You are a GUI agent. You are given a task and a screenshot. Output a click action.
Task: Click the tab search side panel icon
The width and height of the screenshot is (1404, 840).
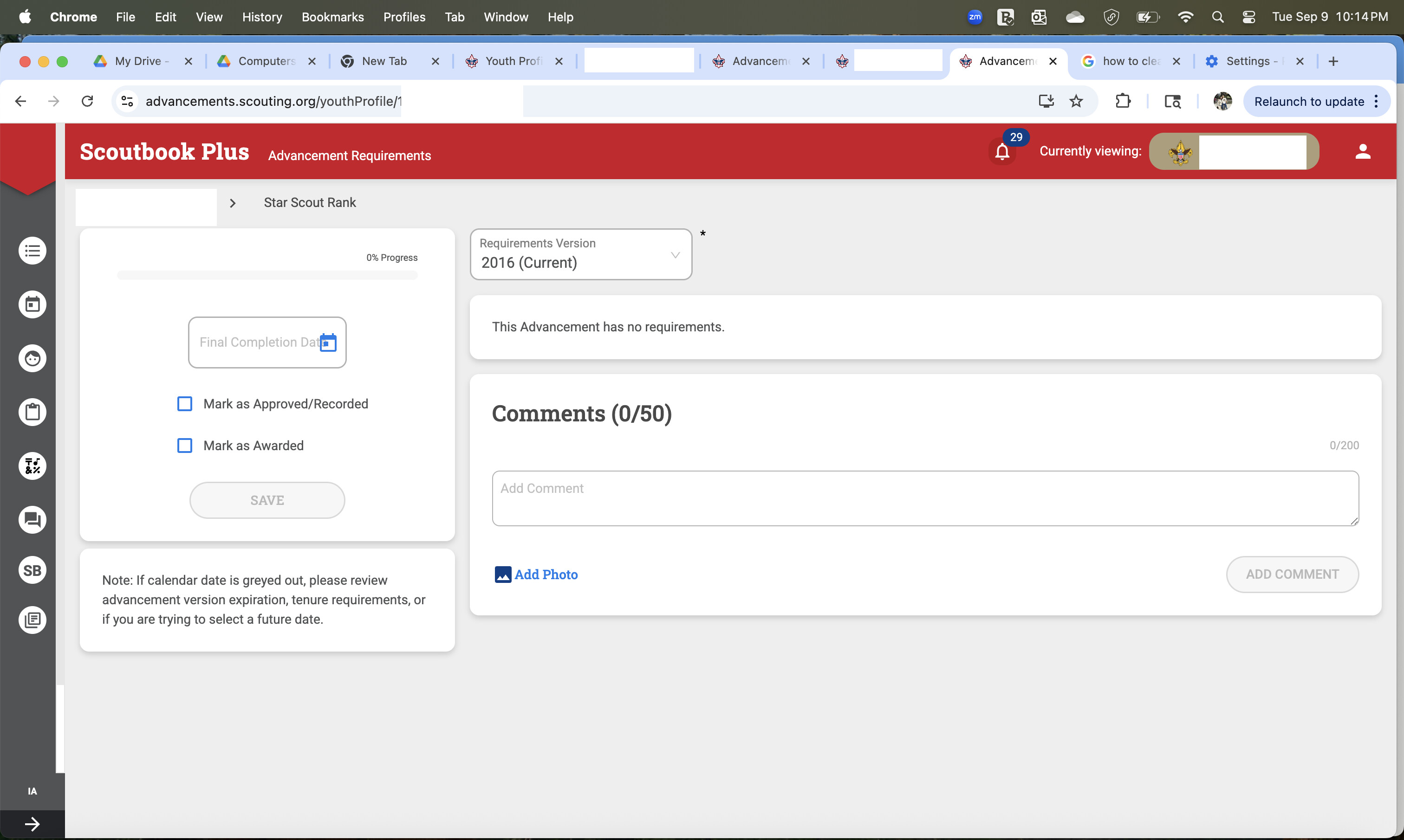tap(1172, 101)
